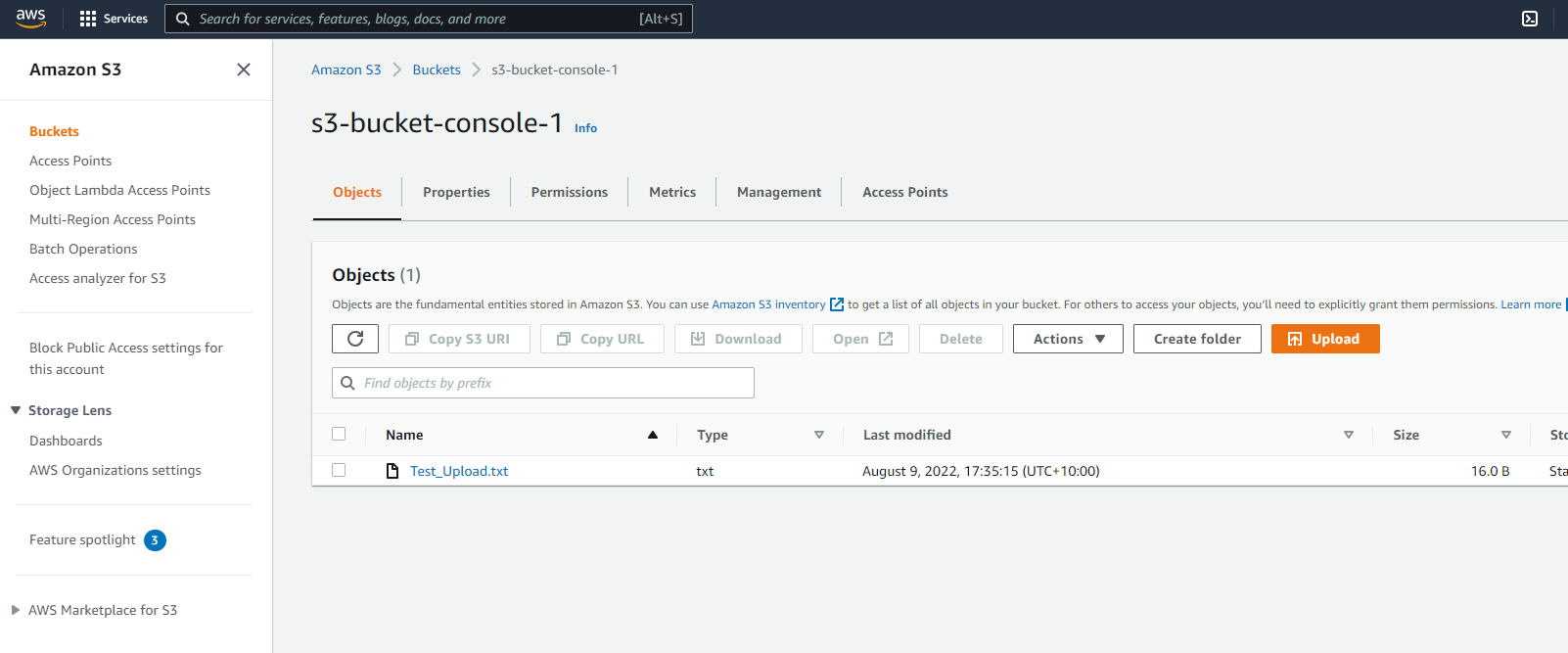Viewport: 1568px width, 653px height.
Task: Switch to the Objects tab
Action: 357,192
